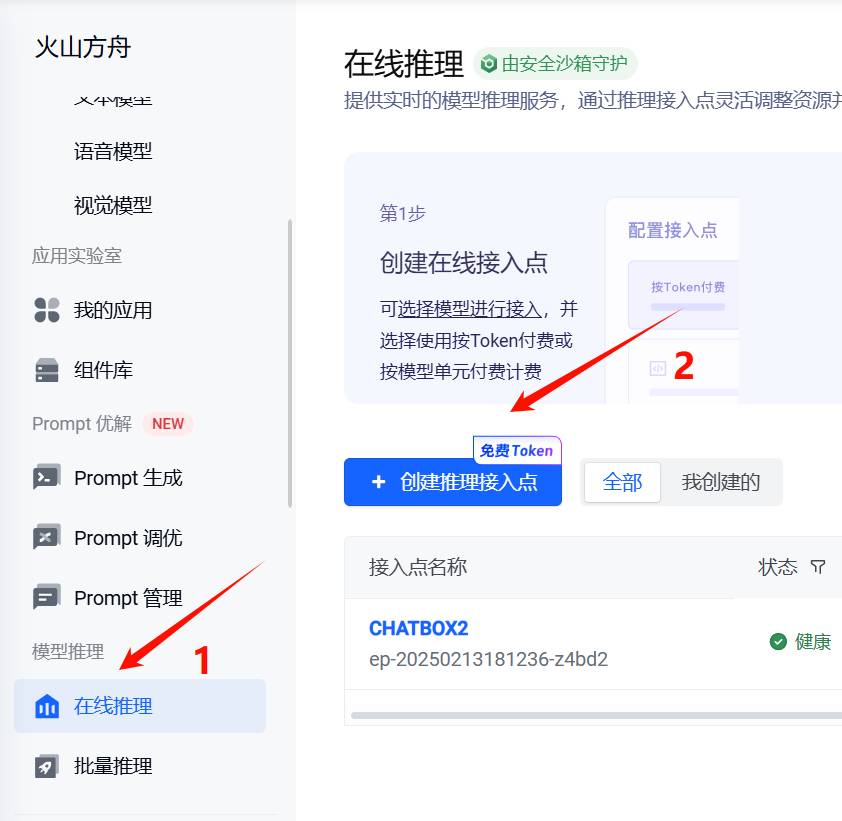The image size is (842, 821).
Task: Click the 组件库 server icon
Action: click(x=47, y=370)
